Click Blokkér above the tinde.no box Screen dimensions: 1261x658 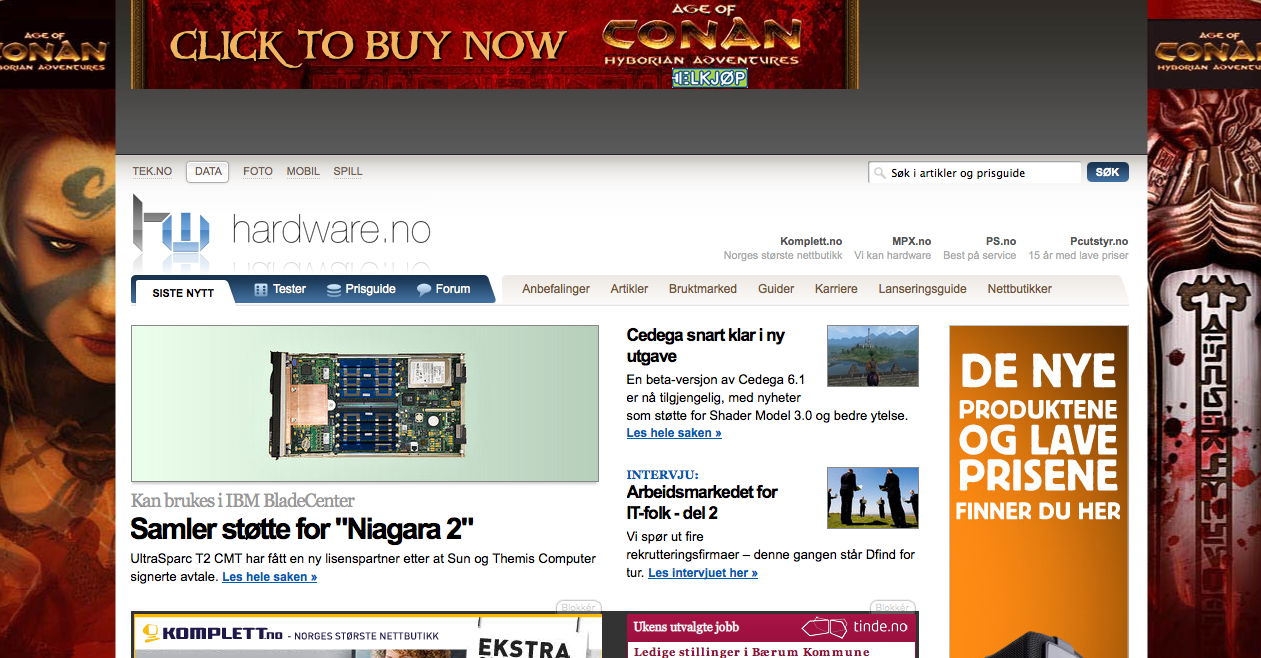(x=893, y=607)
